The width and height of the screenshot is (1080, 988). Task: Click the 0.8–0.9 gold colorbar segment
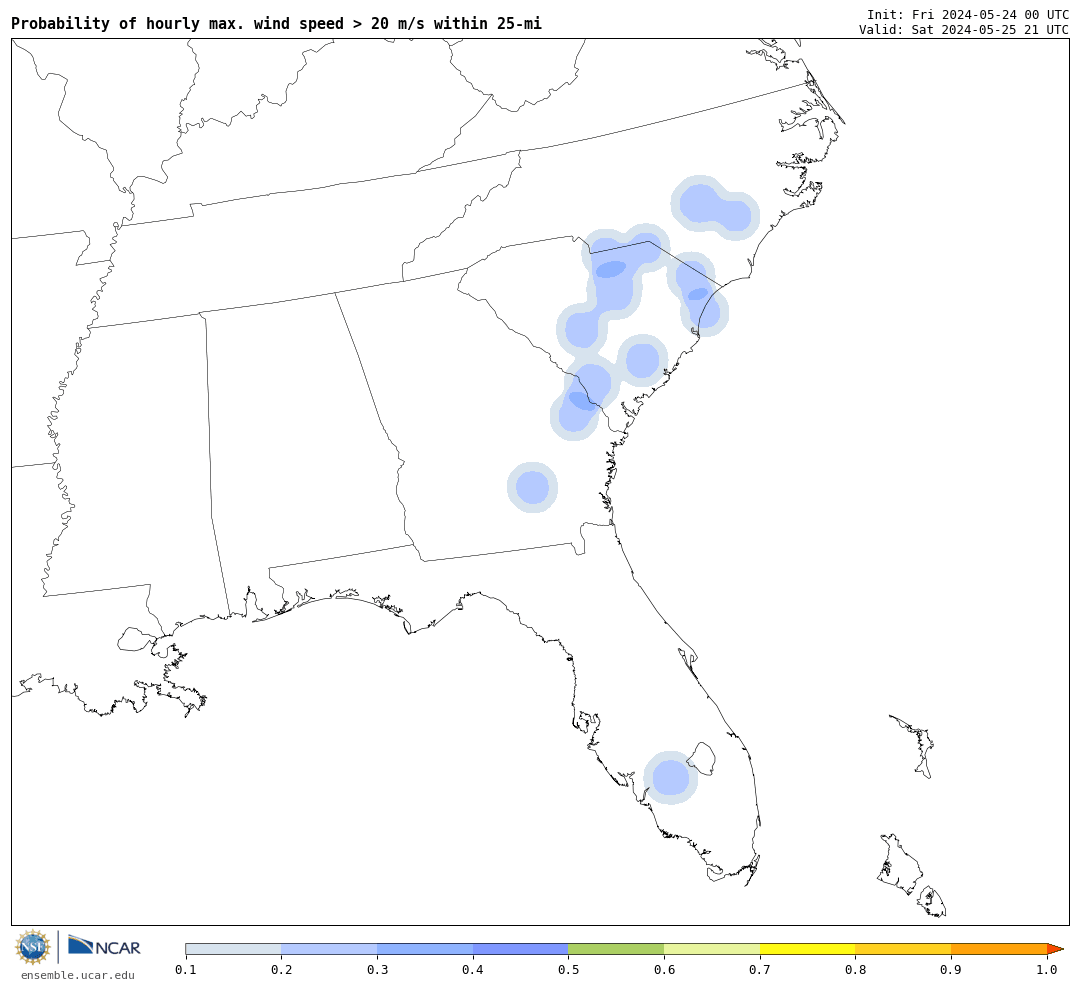[903, 949]
